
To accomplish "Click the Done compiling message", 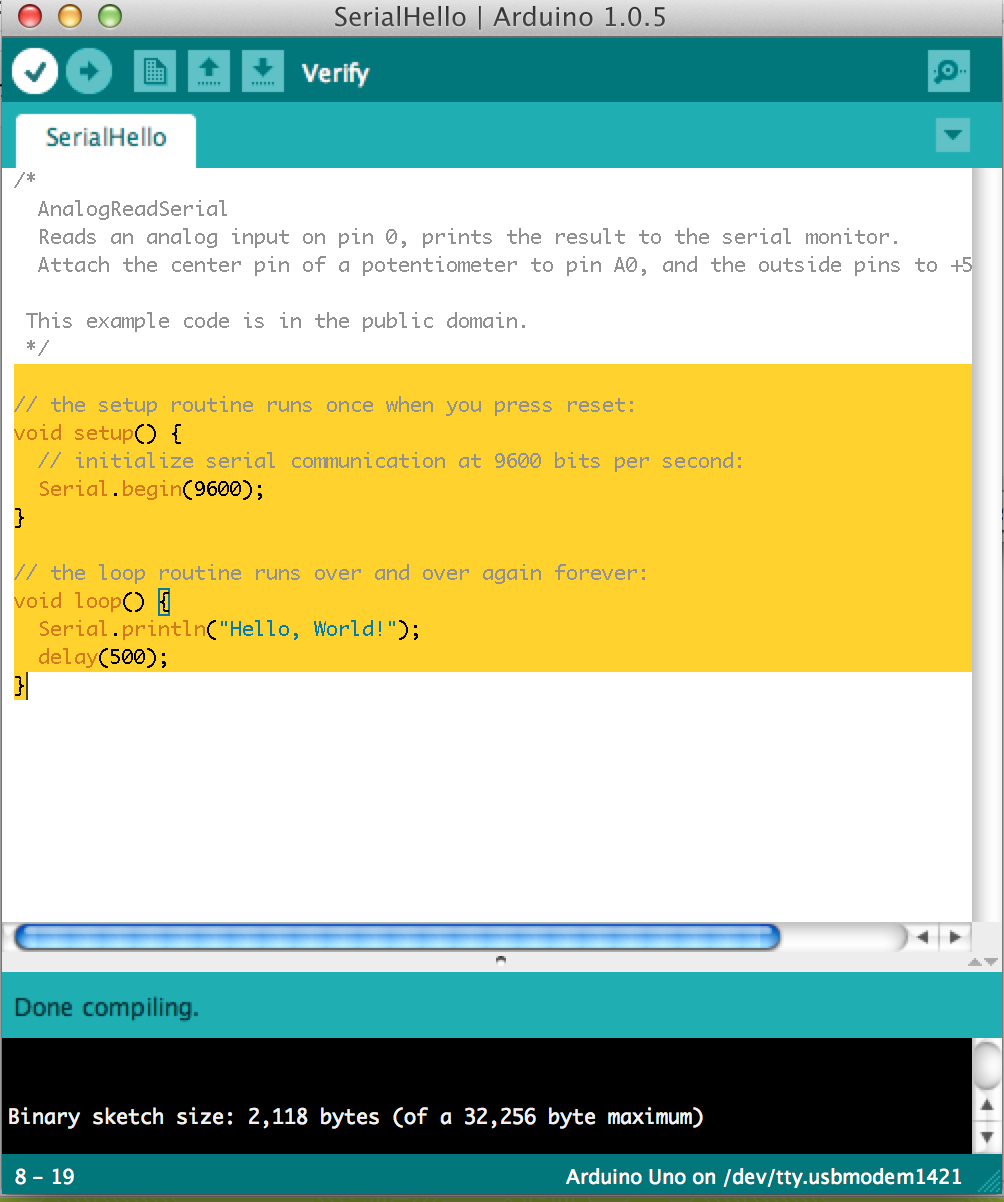I will pos(106,1008).
